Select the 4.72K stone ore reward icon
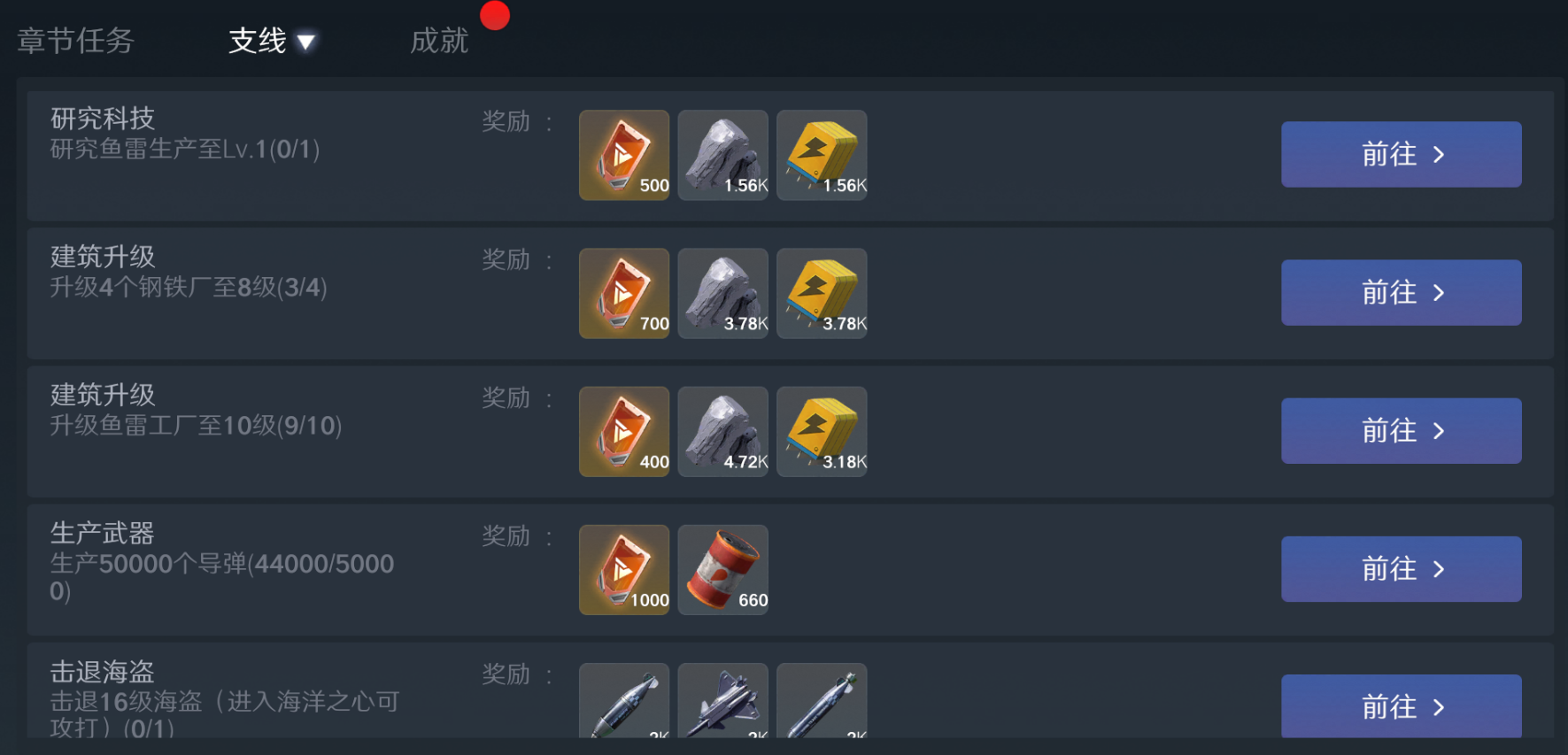This screenshot has height=755, width=1568. (723, 432)
